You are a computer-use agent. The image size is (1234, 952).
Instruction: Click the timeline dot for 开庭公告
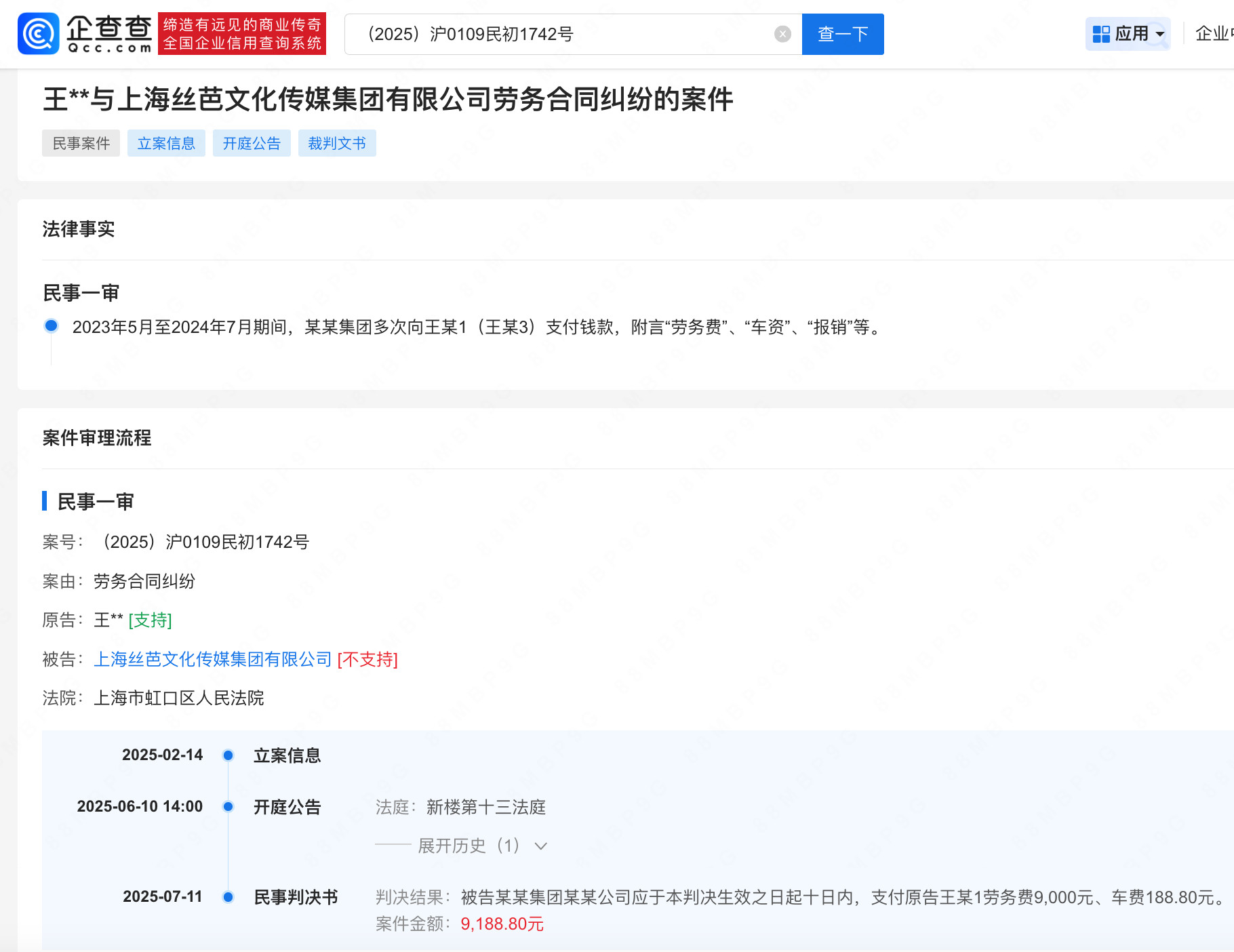tap(228, 807)
